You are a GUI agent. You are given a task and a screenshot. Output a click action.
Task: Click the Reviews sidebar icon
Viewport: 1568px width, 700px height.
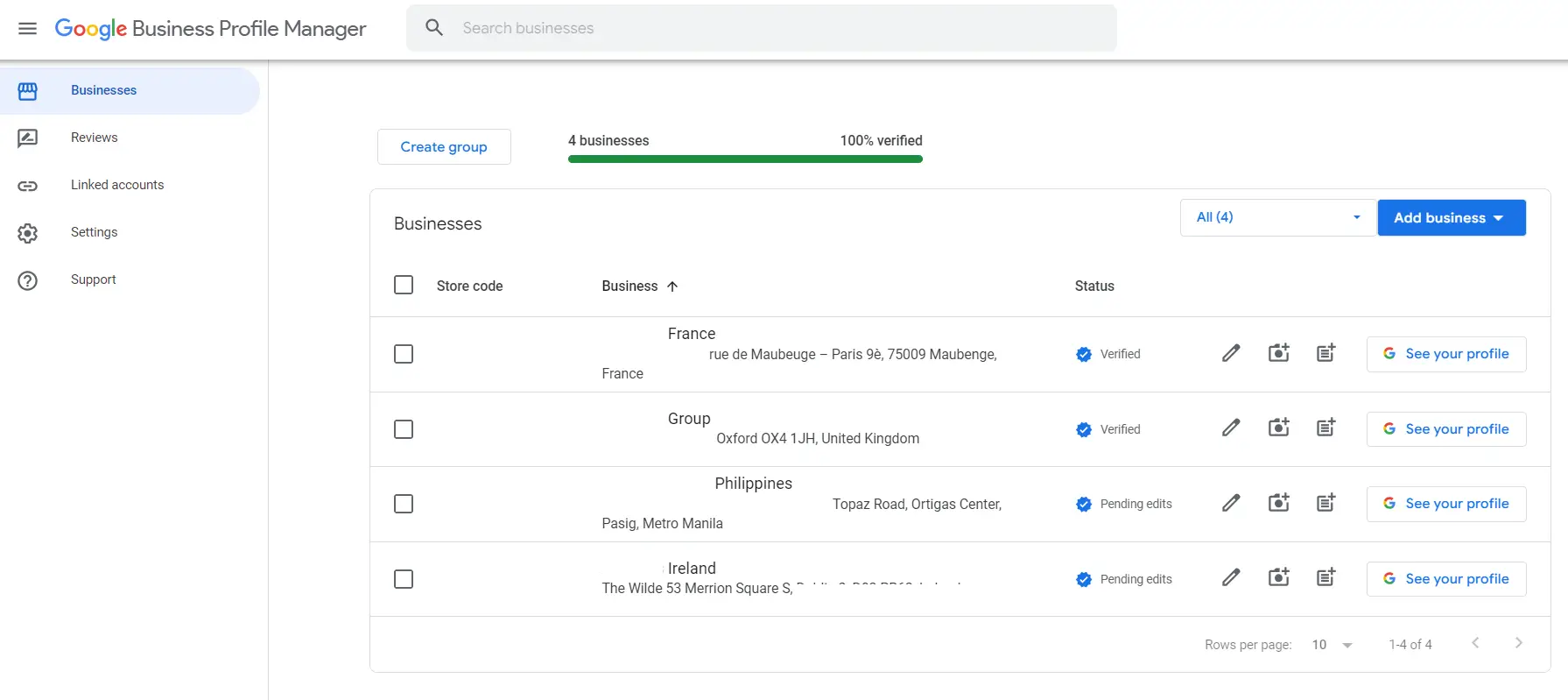[28, 138]
